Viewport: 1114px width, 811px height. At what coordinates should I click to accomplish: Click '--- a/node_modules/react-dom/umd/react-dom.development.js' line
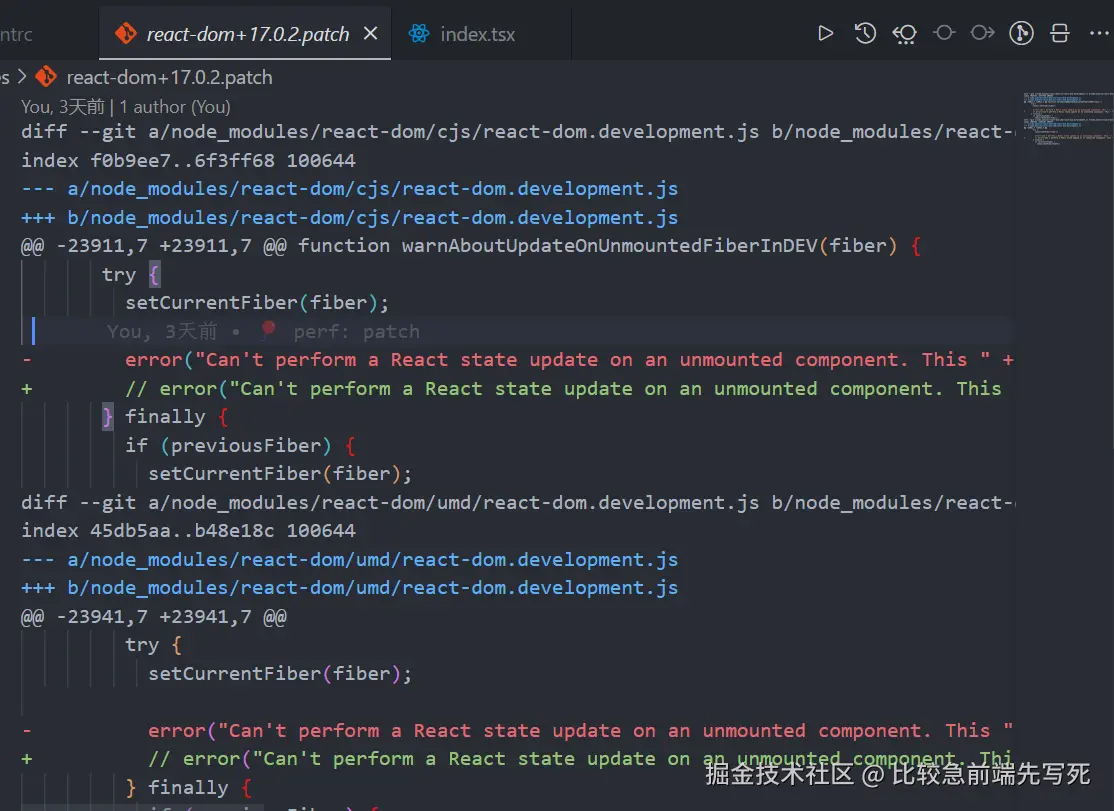350,560
